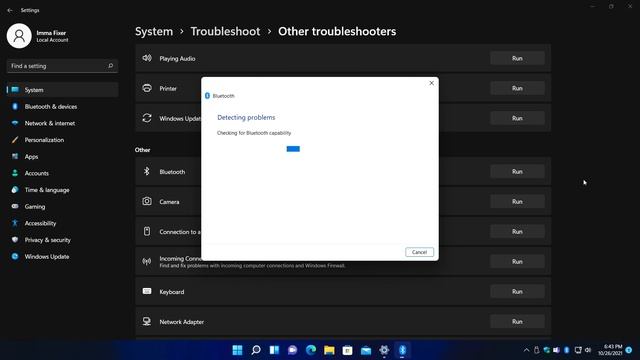The height and width of the screenshot is (360, 640).
Task: Go back using the Settings back arrow
Action: coord(10,10)
